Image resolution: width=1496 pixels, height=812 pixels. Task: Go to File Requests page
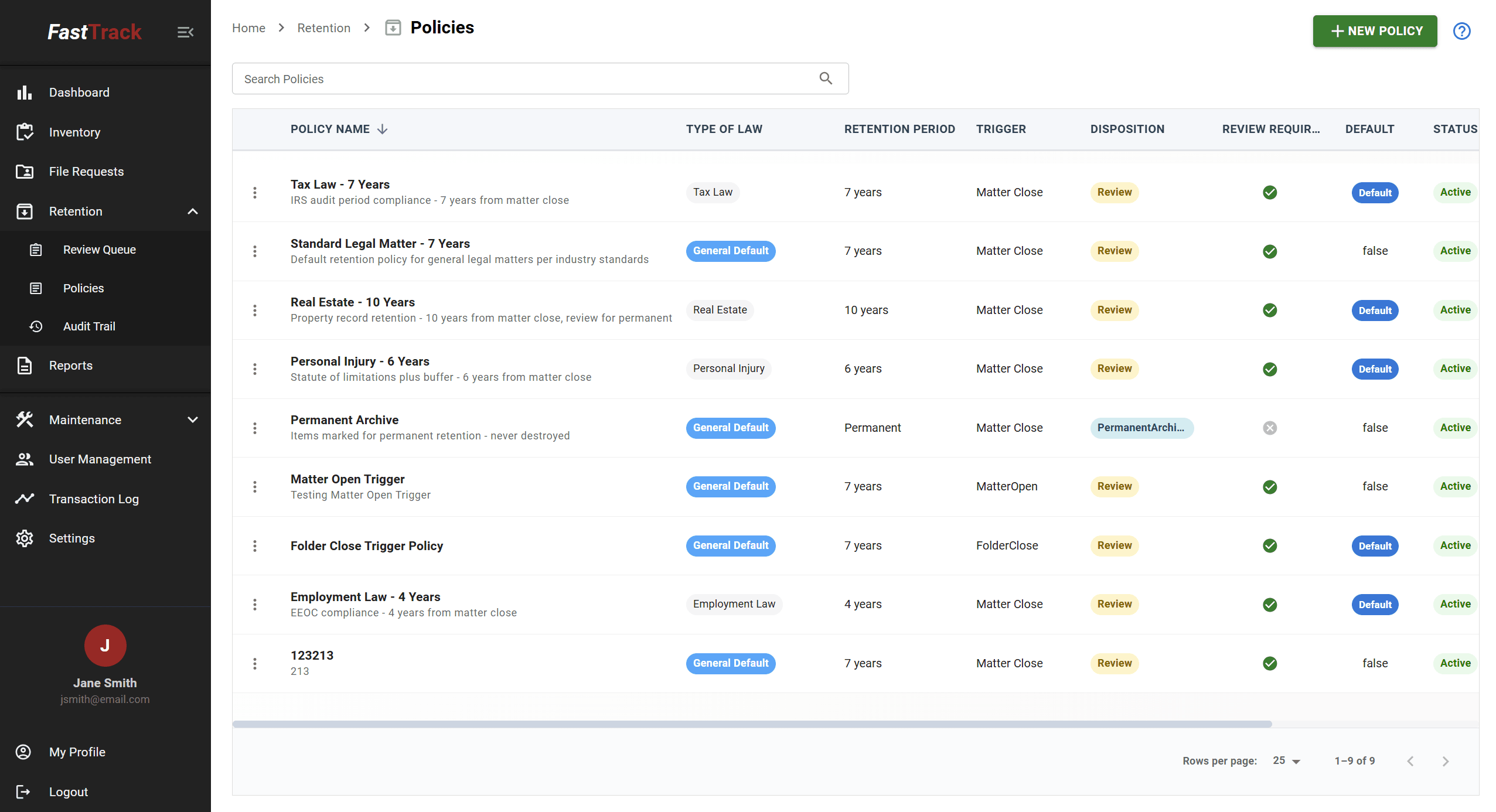(86, 172)
